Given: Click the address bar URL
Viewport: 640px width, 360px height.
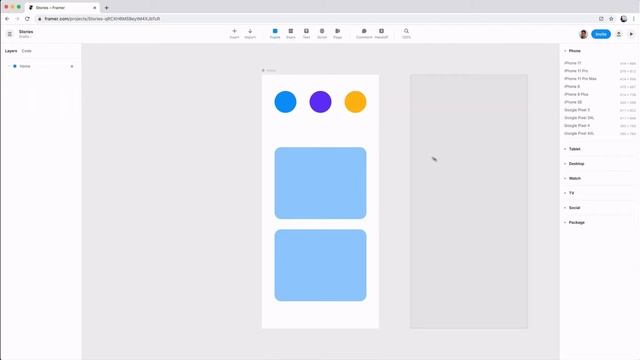Looking at the screenshot, I should pos(102,19).
